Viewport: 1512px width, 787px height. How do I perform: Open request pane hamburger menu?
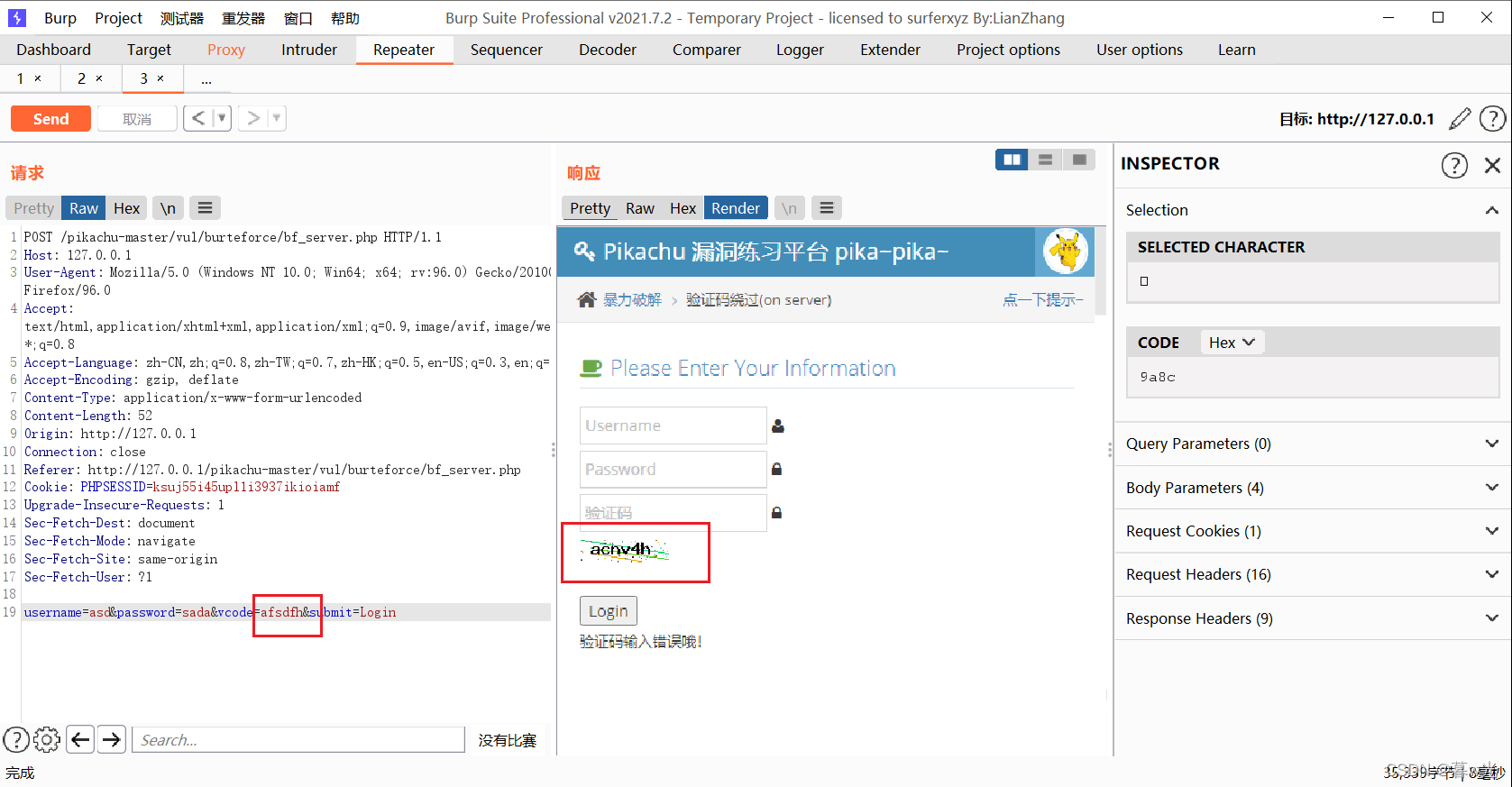click(206, 208)
